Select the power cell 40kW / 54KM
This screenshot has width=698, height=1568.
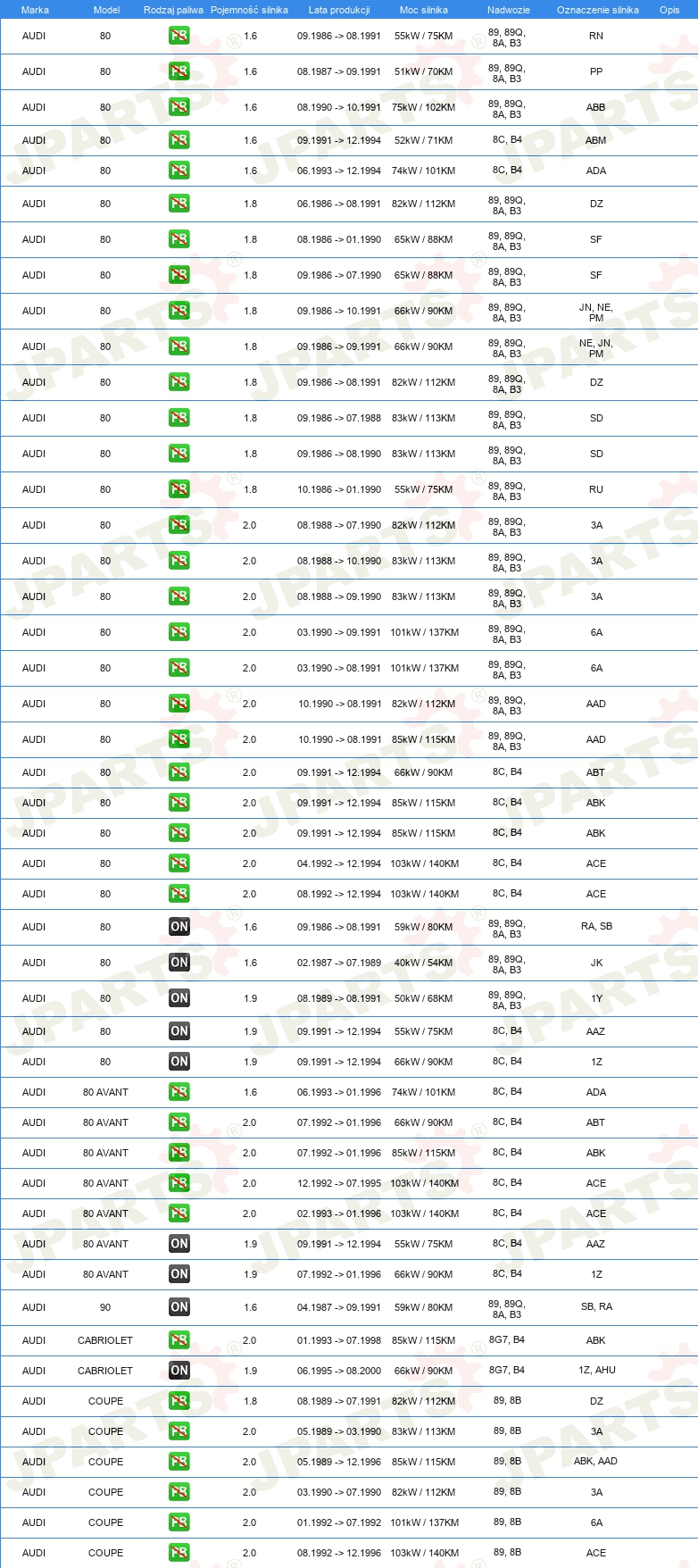(x=424, y=963)
